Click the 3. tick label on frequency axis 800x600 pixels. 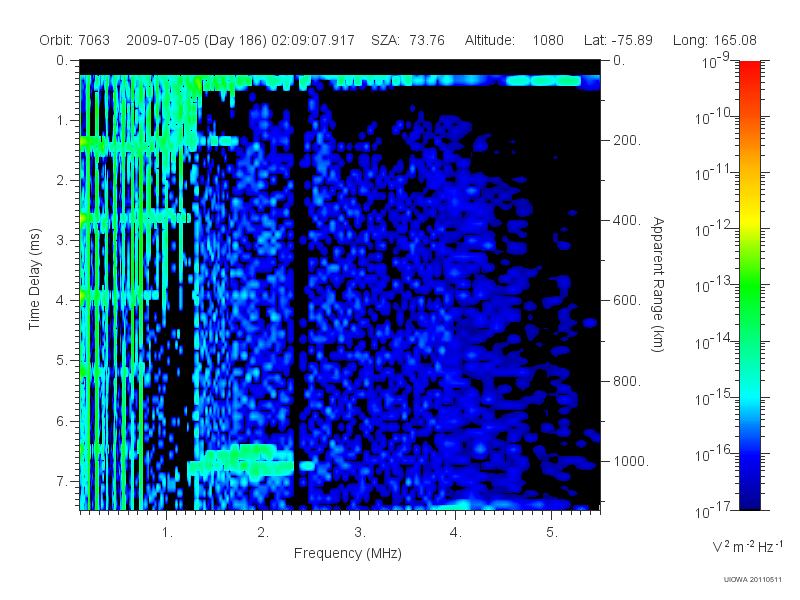(x=360, y=533)
